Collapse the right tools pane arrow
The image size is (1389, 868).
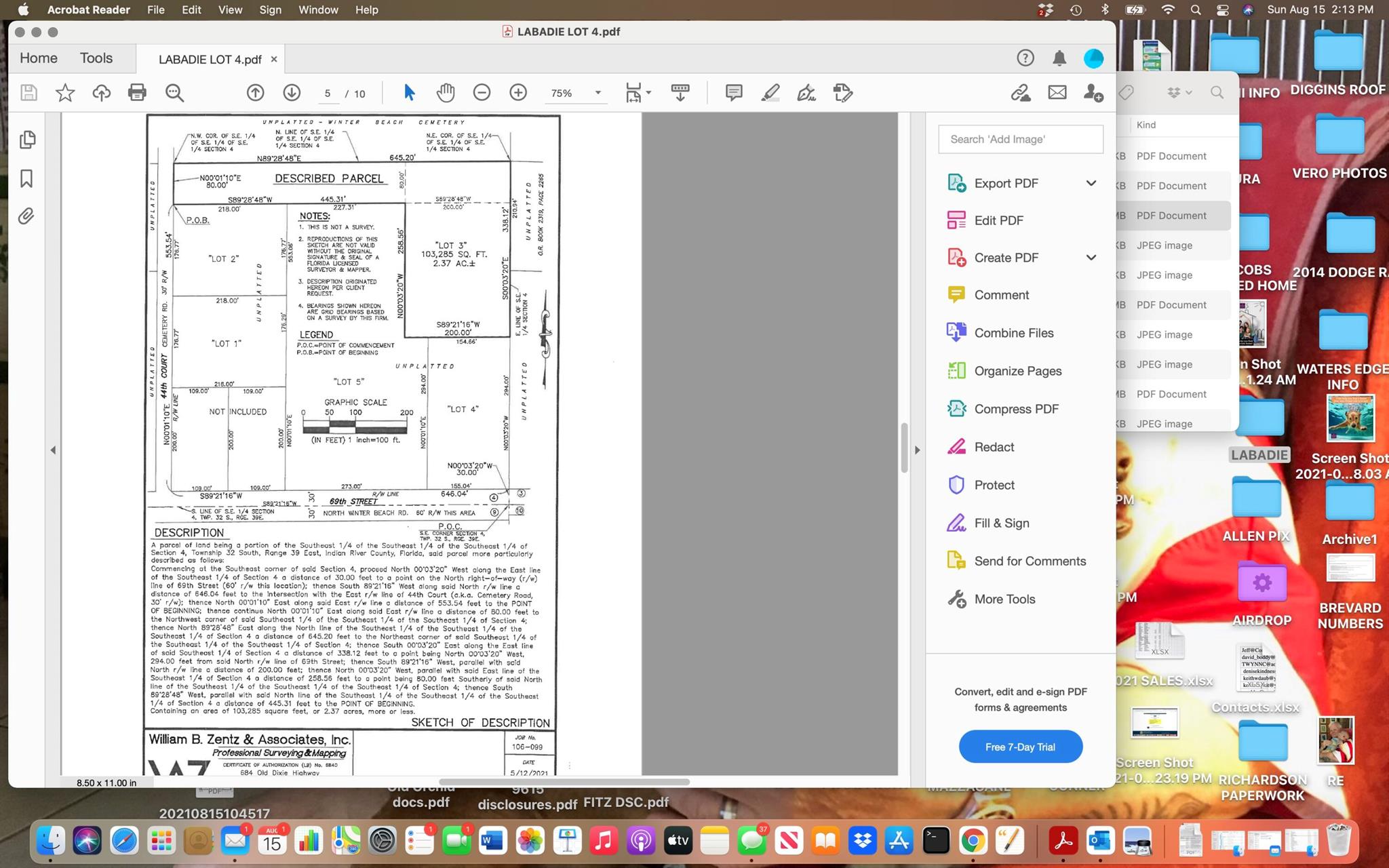917,450
